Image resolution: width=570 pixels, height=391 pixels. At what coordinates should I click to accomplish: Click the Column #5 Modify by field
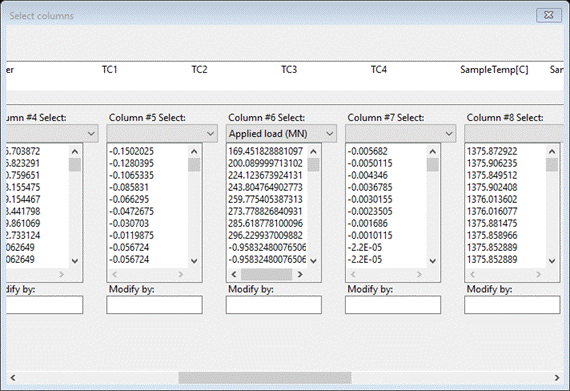click(154, 305)
